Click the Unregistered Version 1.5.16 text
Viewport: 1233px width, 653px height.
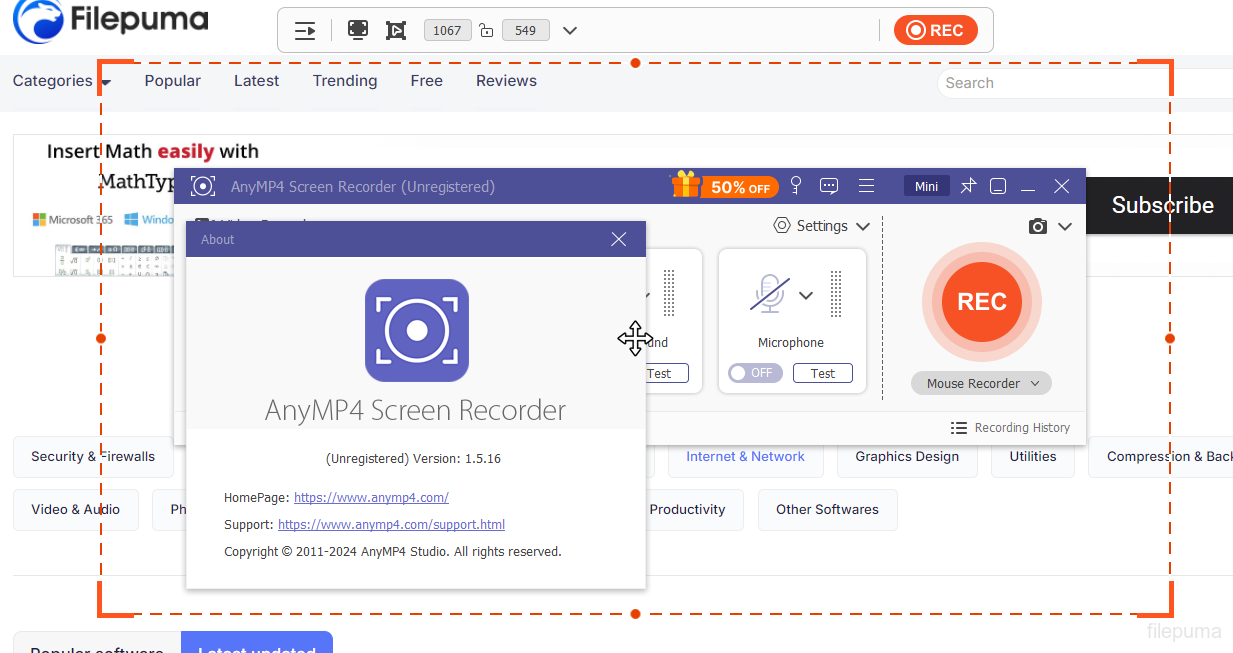[x=414, y=459]
